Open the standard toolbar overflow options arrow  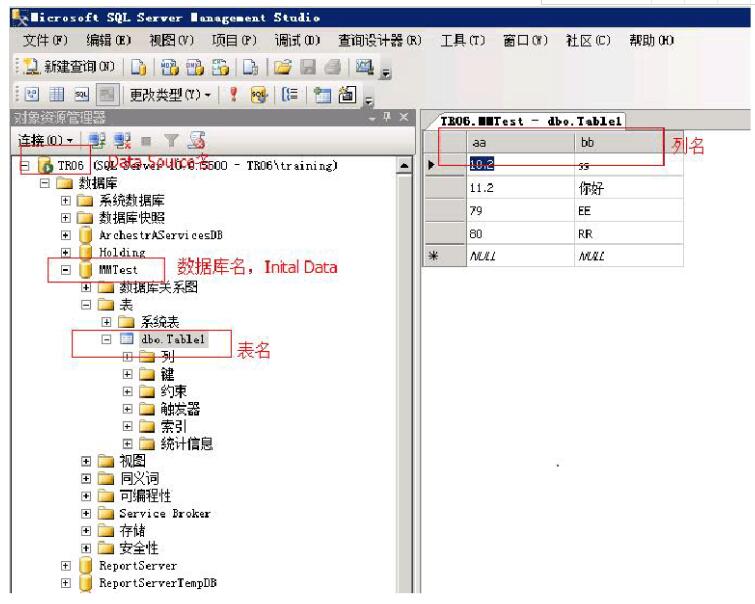[x=385, y=73]
